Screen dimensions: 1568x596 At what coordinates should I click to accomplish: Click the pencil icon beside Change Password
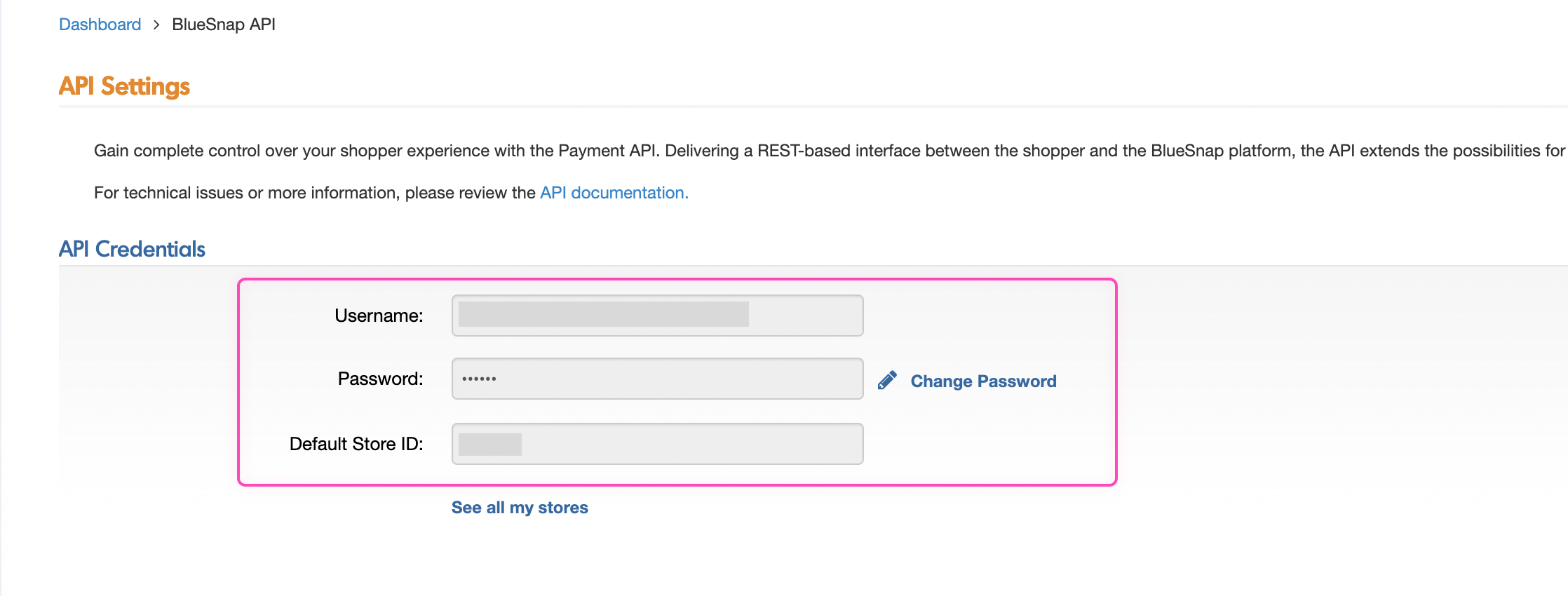point(887,380)
